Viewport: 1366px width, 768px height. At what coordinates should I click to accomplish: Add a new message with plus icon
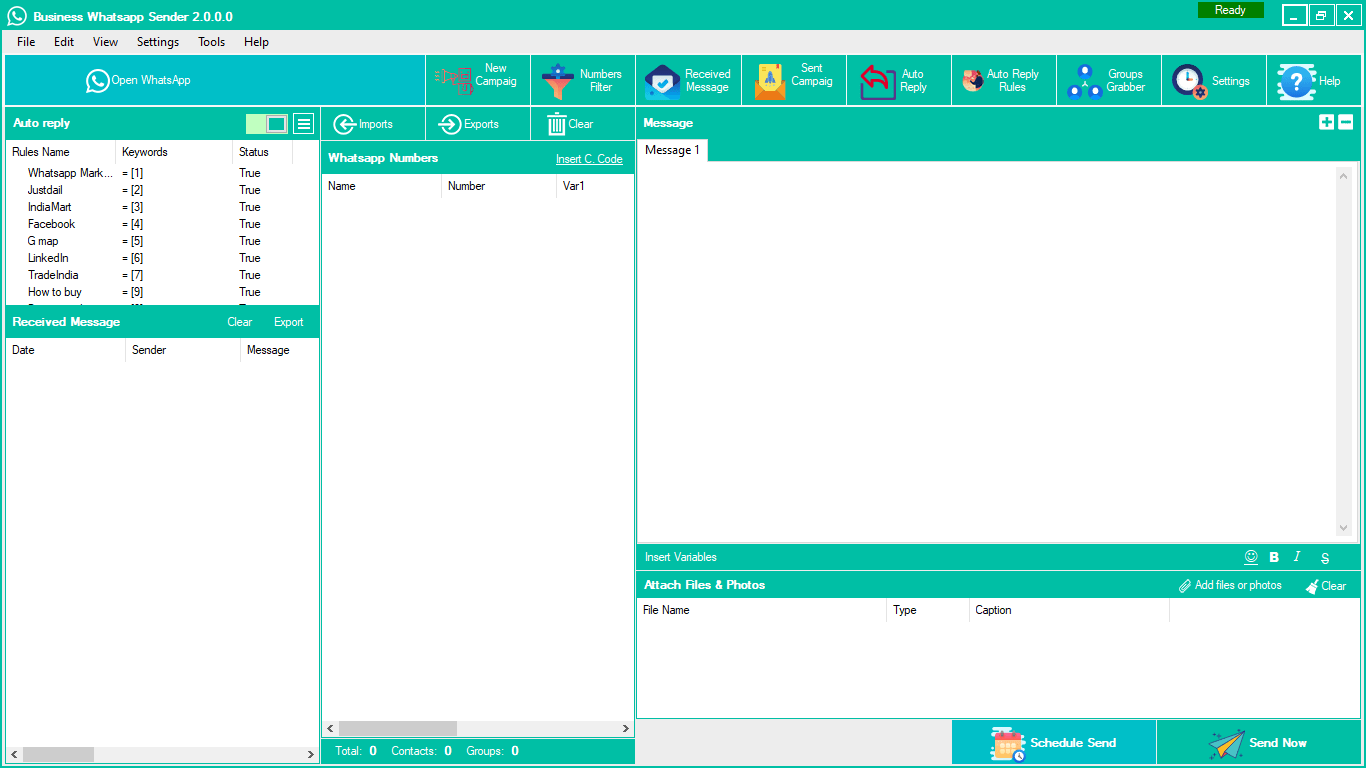pos(1326,122)
